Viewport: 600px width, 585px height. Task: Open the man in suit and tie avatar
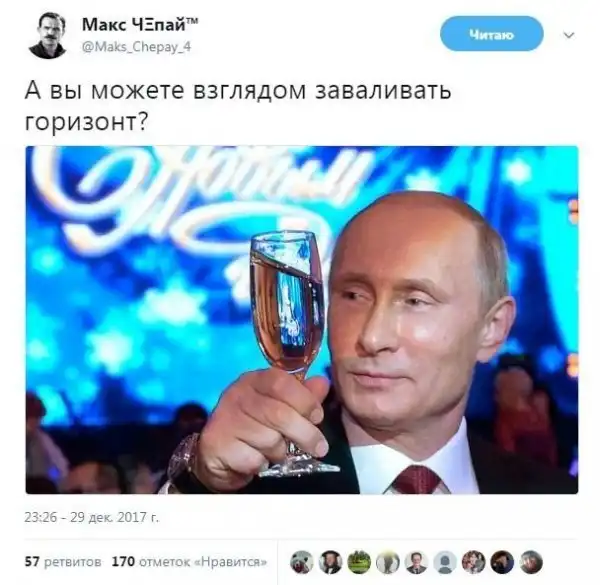pyautogui.click(x=417, y=562)
